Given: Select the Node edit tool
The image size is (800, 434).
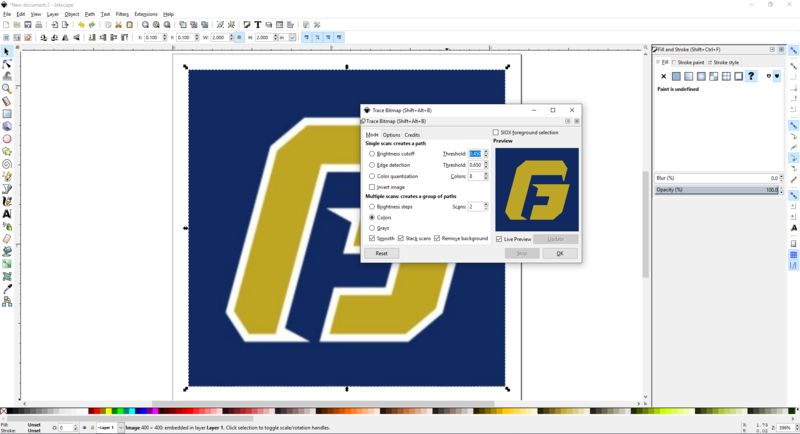Looking at the screenshot, I should point(7,64).
